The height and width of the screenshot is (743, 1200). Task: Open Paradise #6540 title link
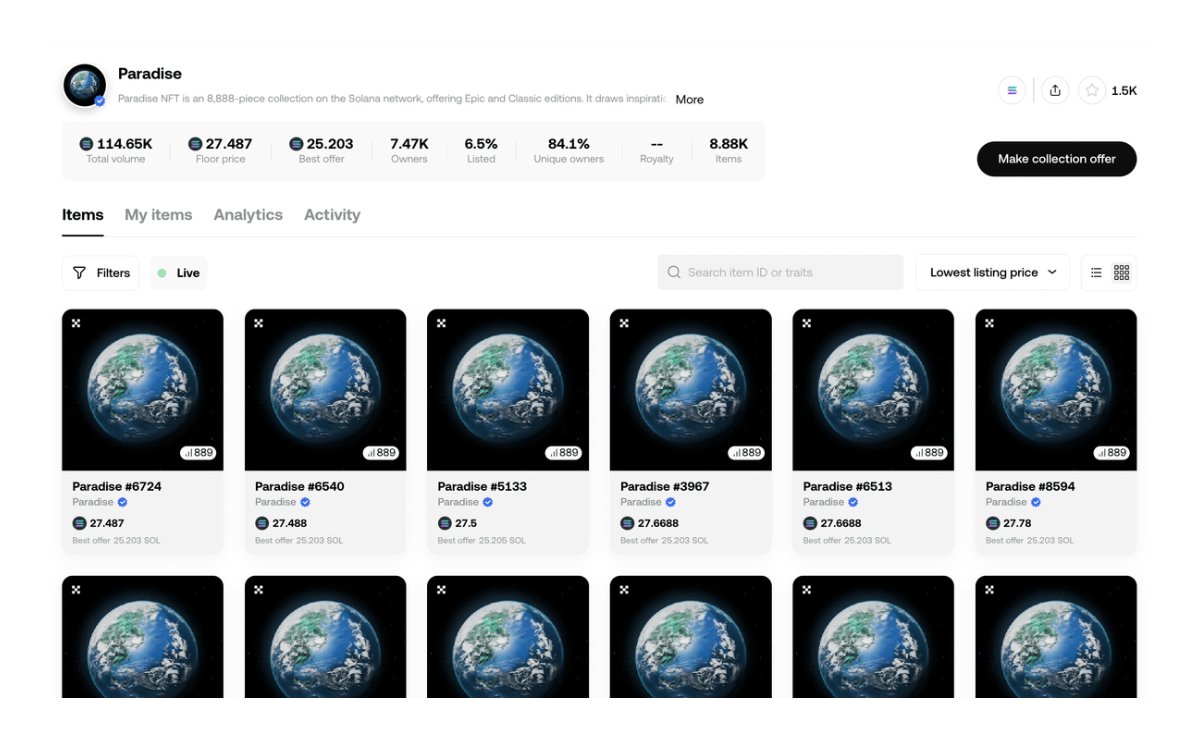click(x=300, y=486)
